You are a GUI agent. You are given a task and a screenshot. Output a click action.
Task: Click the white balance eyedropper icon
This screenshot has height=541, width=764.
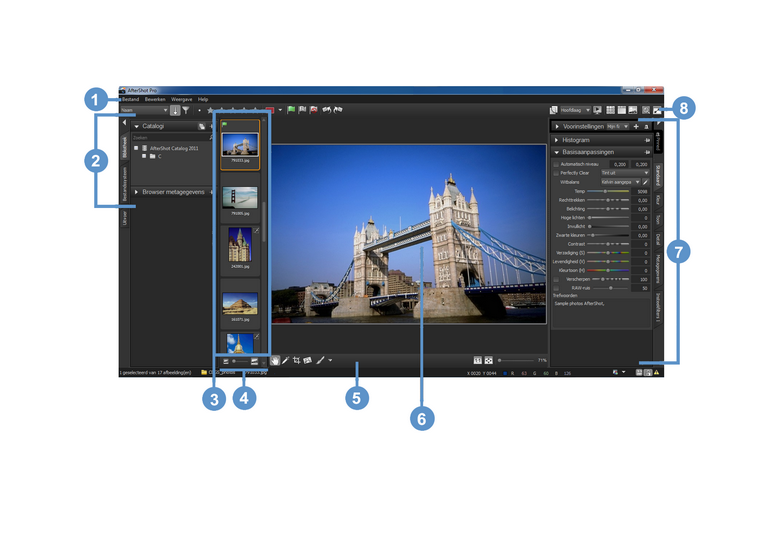point(645,181)
